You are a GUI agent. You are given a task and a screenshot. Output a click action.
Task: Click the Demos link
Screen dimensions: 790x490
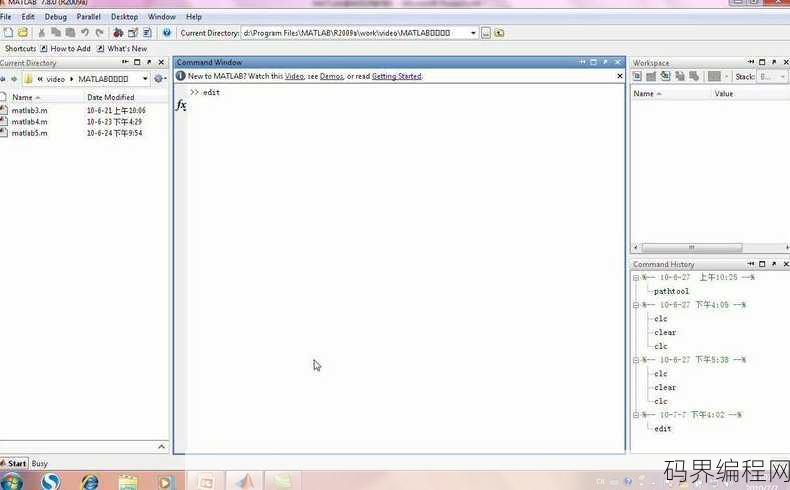[332, 76]
